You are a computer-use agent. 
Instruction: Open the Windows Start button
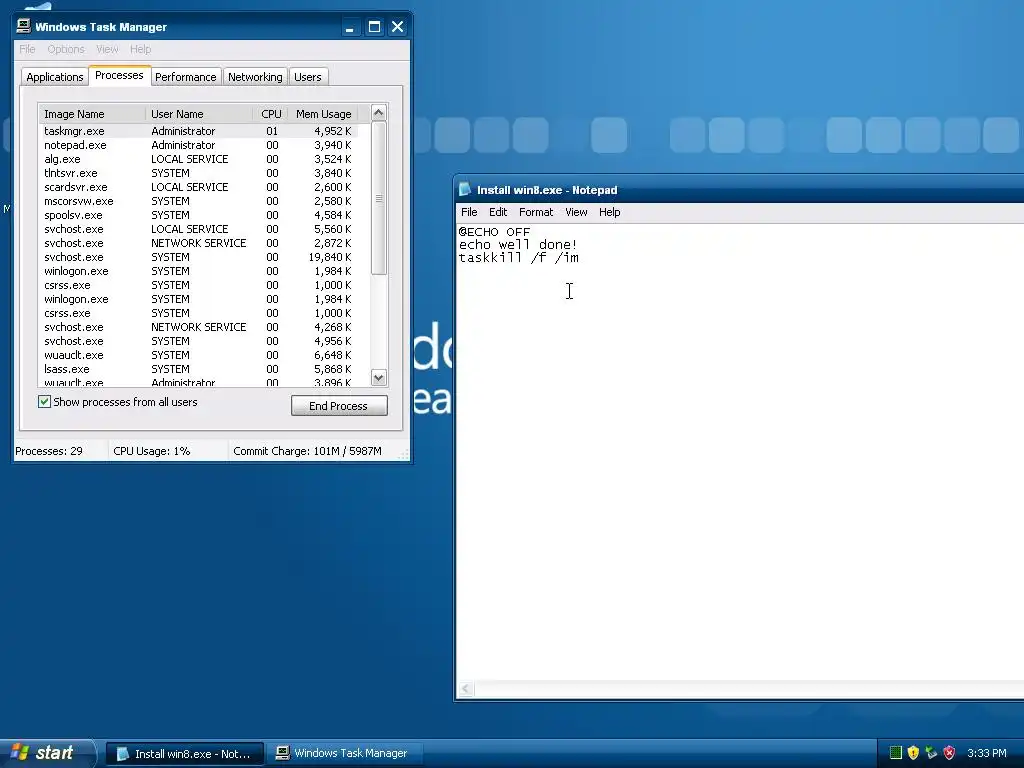click(47, 753)
